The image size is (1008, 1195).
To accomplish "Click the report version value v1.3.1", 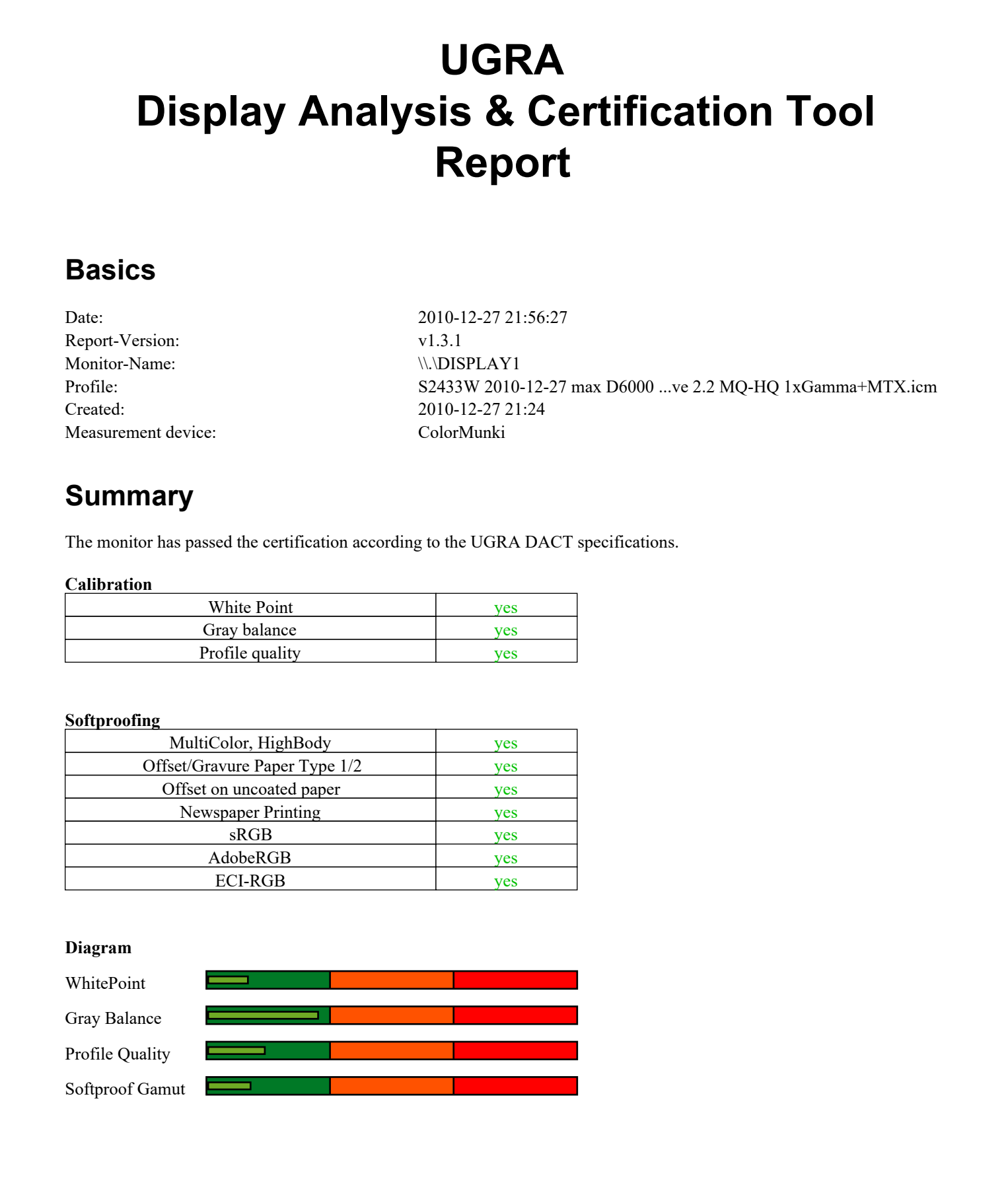I will click(x=439, y=341).
